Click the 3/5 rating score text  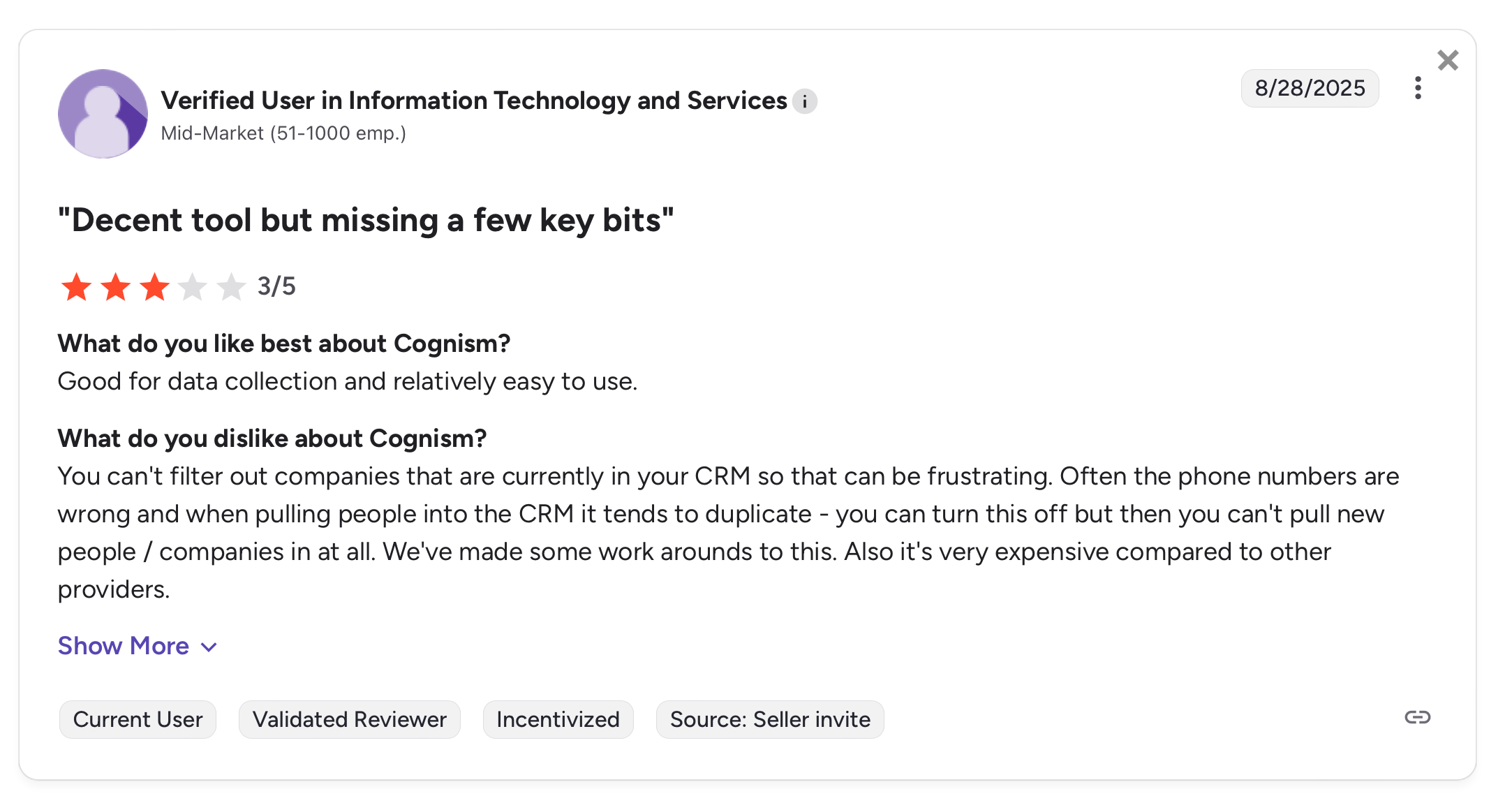(276, 286)
